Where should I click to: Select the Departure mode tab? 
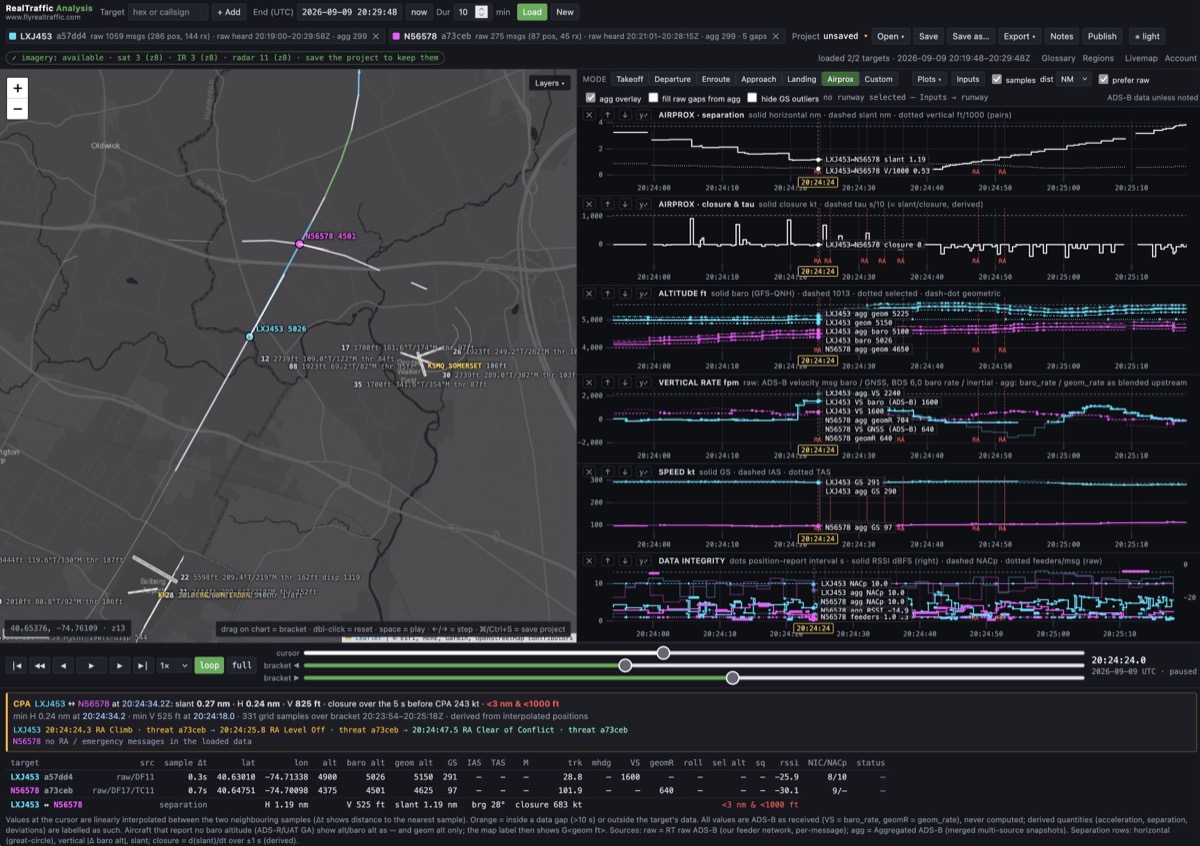coord(672,79)
